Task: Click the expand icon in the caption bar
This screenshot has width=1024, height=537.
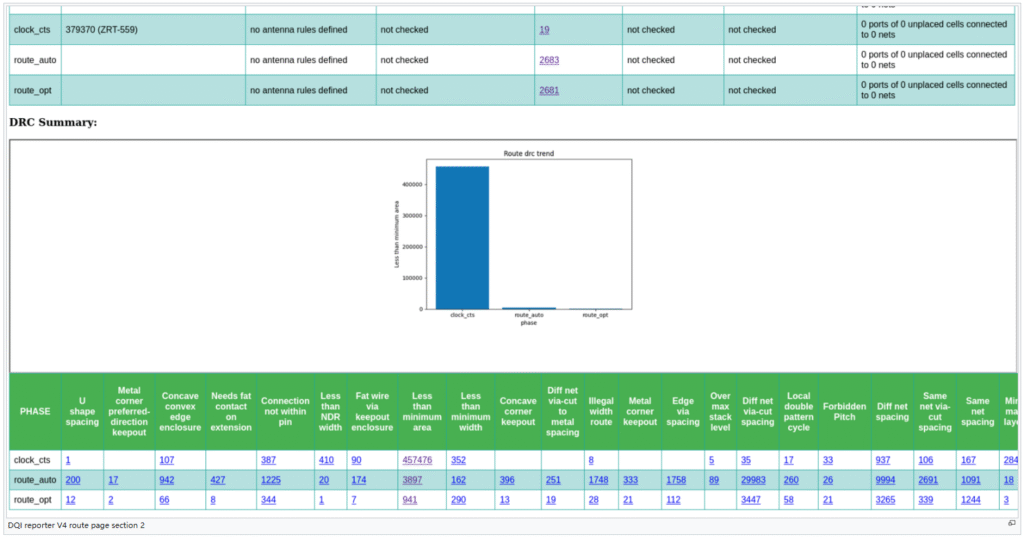Action: point(1011,523)
